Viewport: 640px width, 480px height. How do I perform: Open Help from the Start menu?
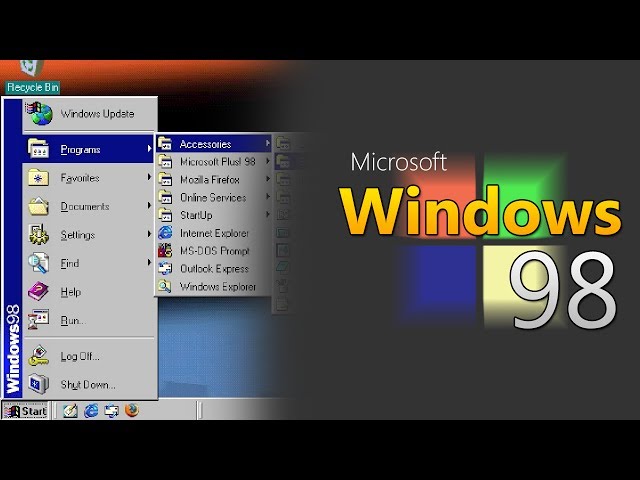click(x=89, y=291)
